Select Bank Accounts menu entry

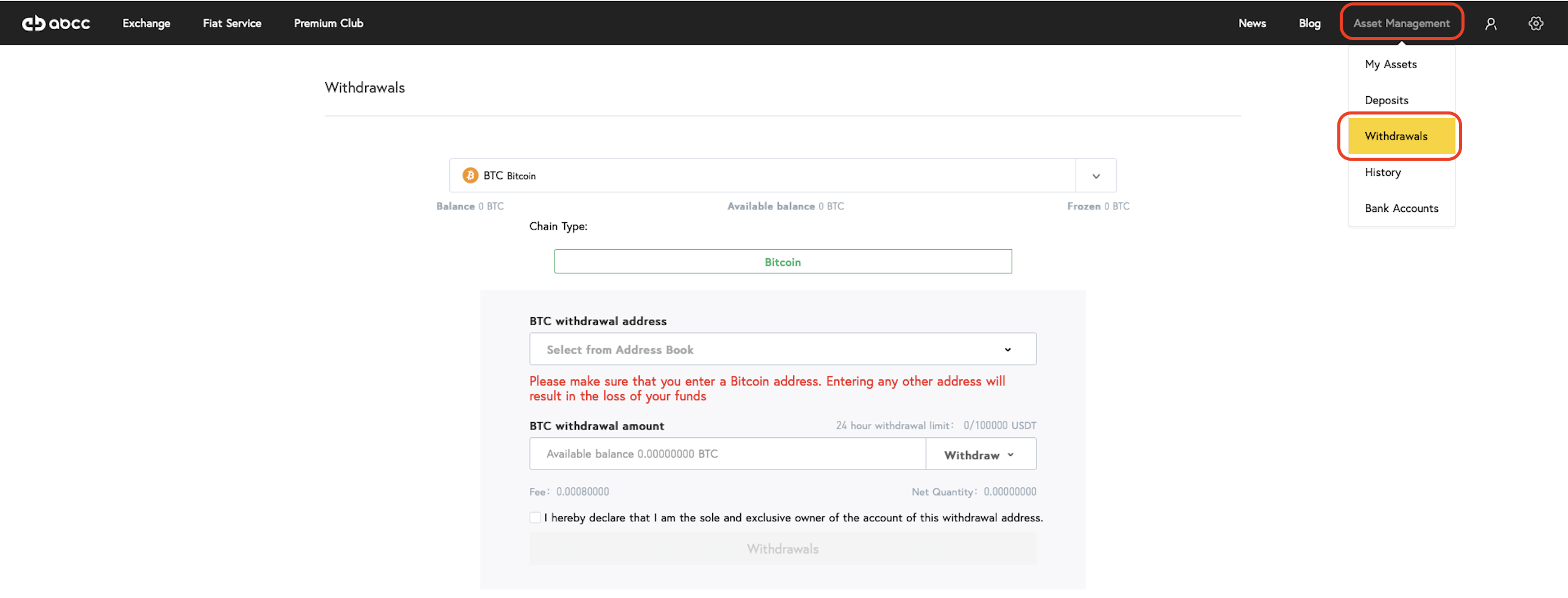pos(1401,208)
